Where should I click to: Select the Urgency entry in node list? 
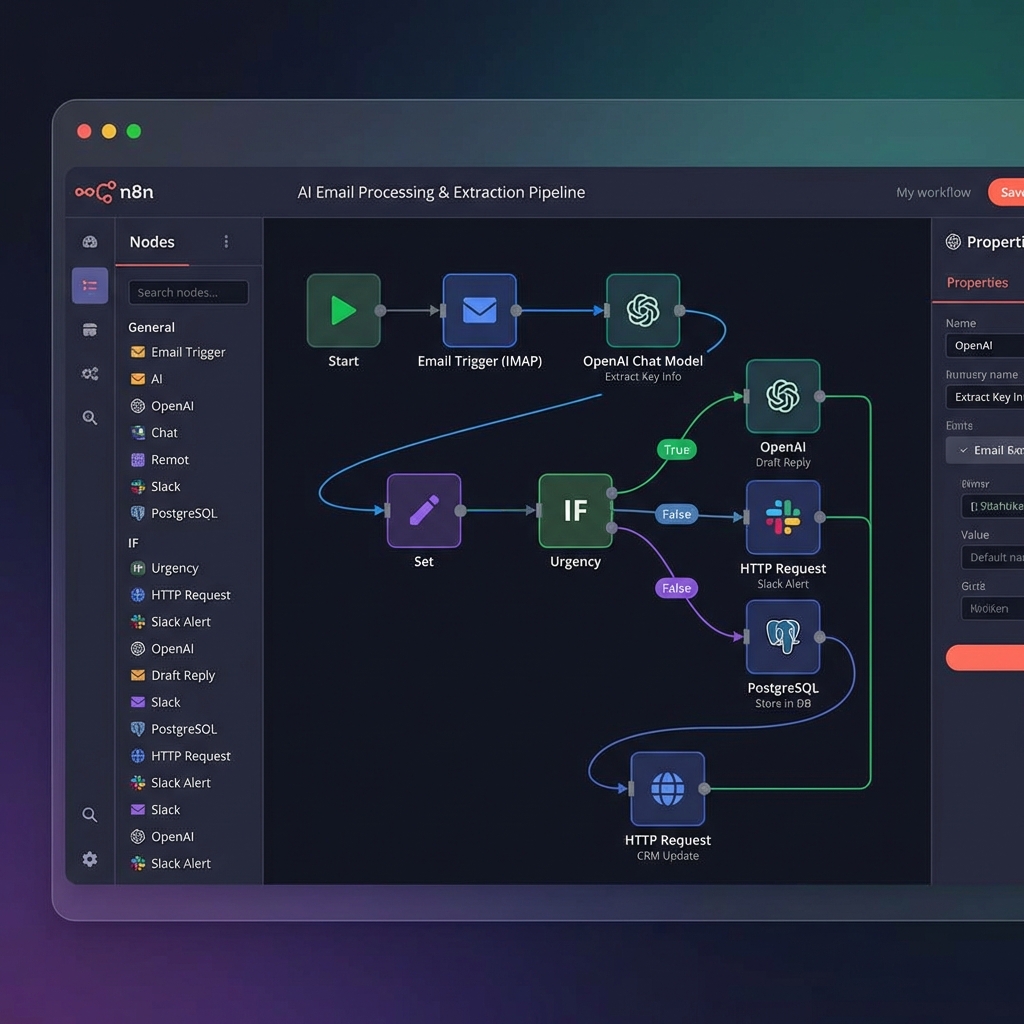coord(164,568)
